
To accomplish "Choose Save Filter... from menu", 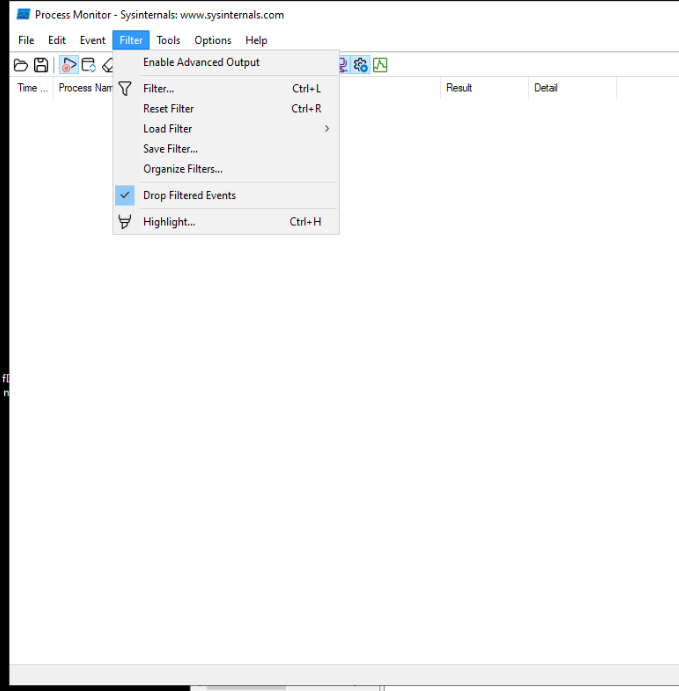I will click(x=226, y=149).
